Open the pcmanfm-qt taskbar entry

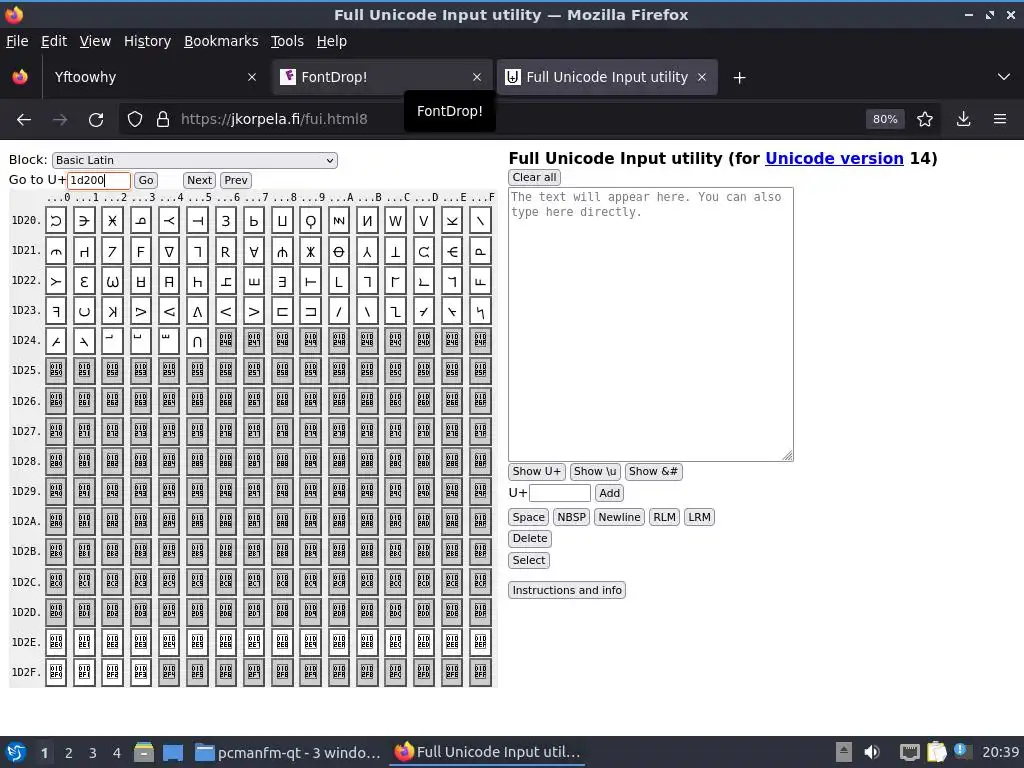(288, 753)
